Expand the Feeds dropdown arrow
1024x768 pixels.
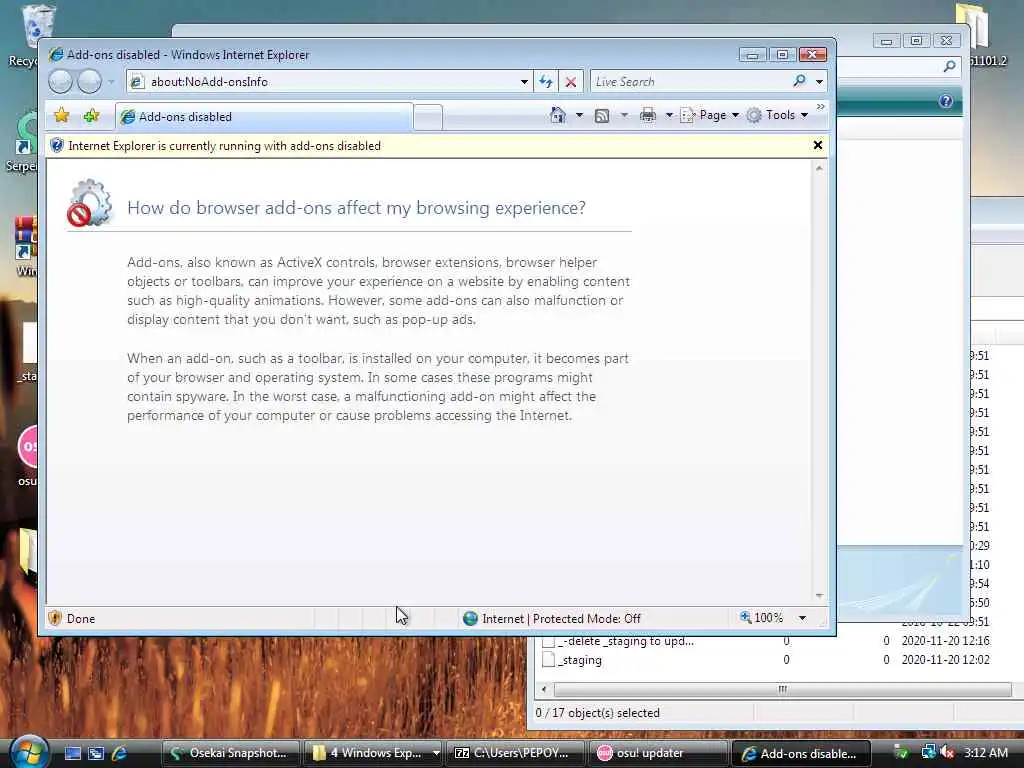[x=624, y=116]
